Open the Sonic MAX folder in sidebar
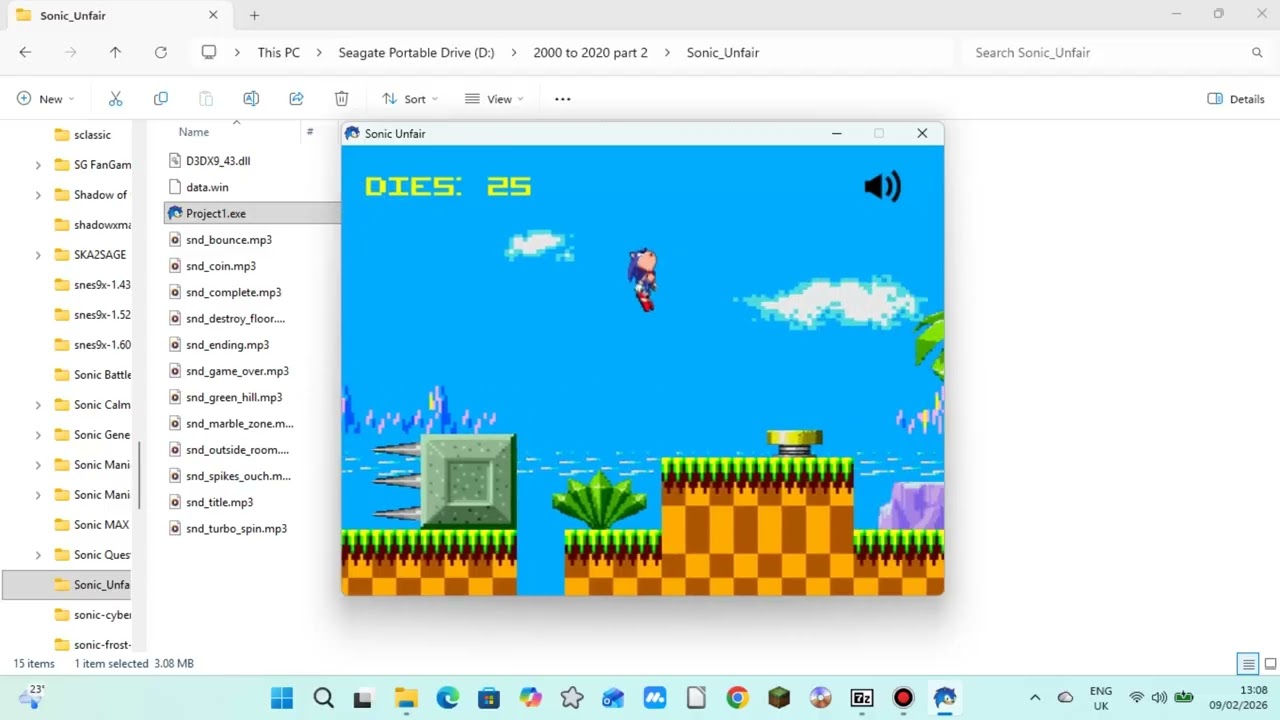Viewport: 1280px width, 720px height. 92,525
